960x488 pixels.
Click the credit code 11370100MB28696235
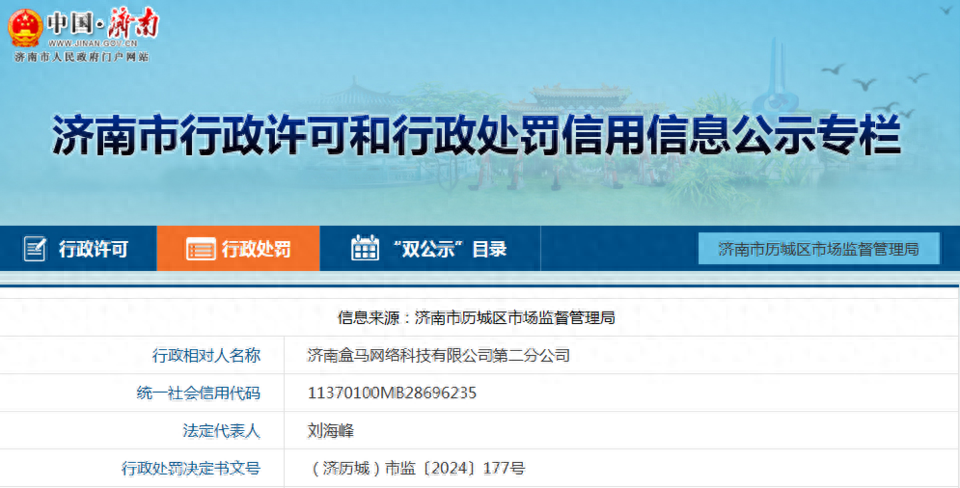coord(392,393)
